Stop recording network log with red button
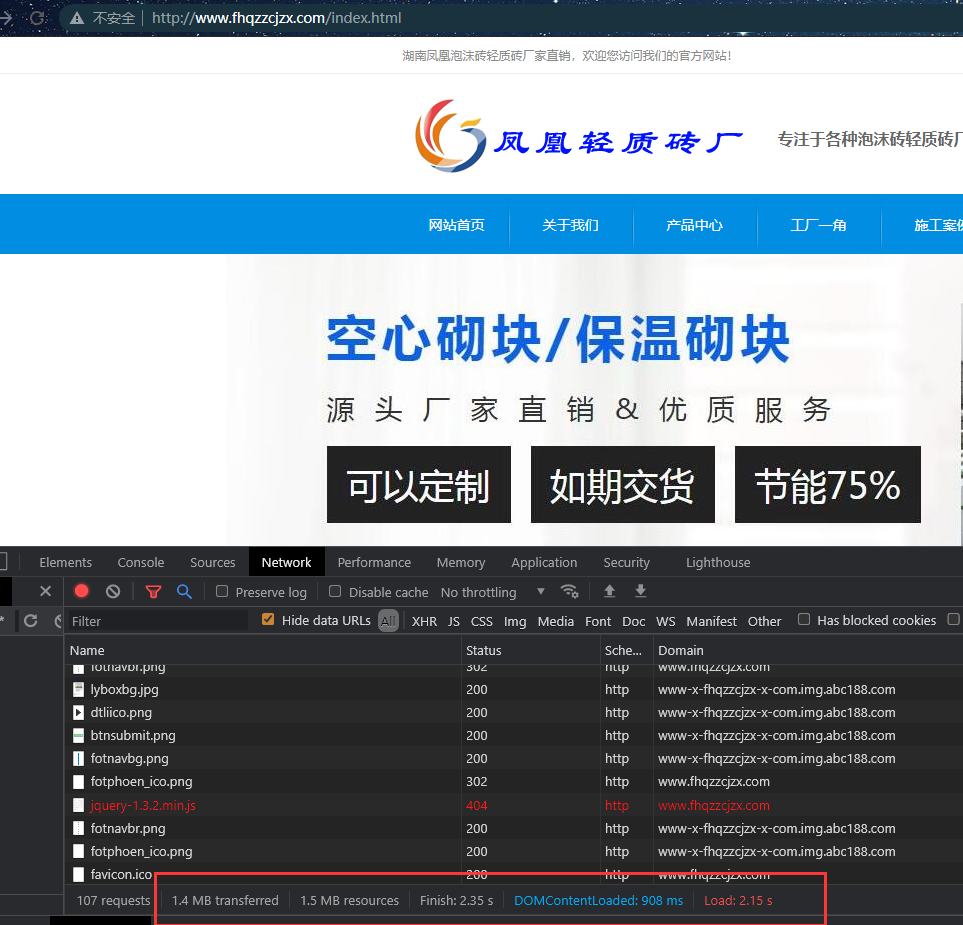 tap(82, 591)
